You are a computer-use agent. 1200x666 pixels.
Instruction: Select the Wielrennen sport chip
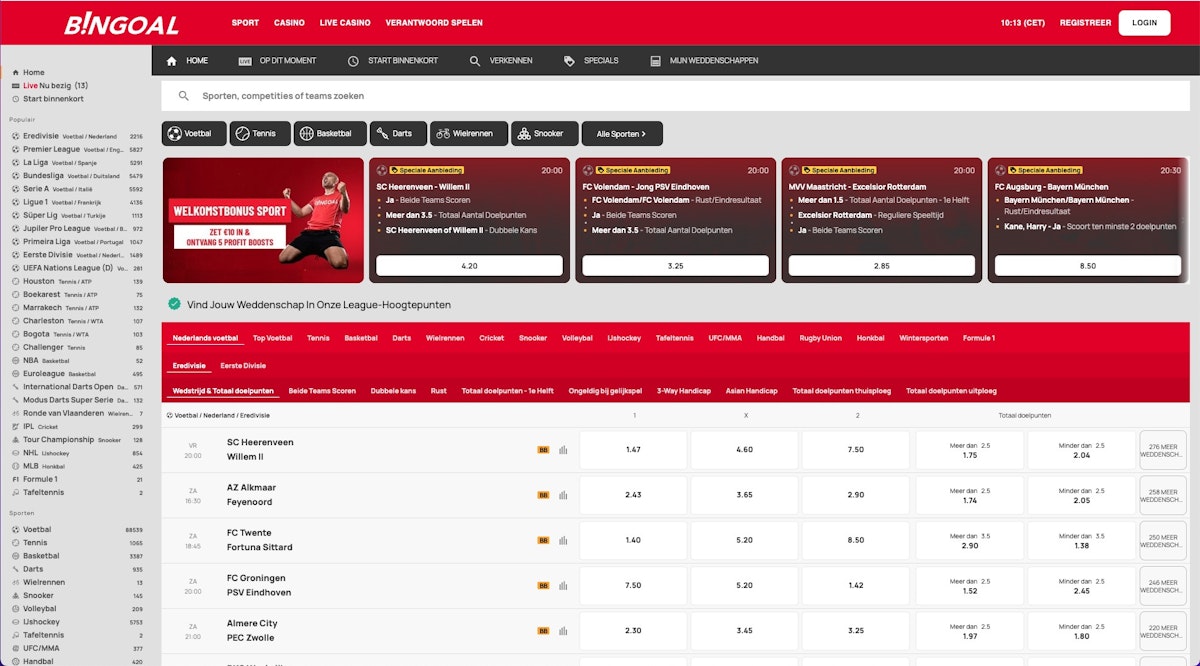click(x=468, y=133)
